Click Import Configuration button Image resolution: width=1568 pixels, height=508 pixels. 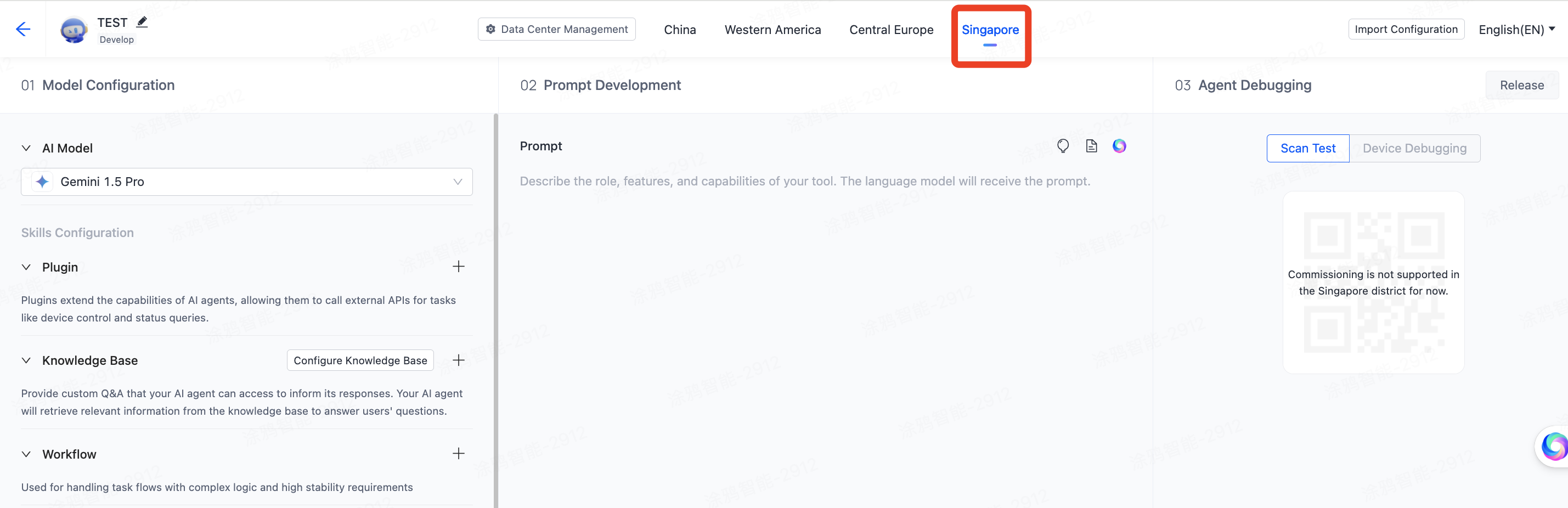1406,29
